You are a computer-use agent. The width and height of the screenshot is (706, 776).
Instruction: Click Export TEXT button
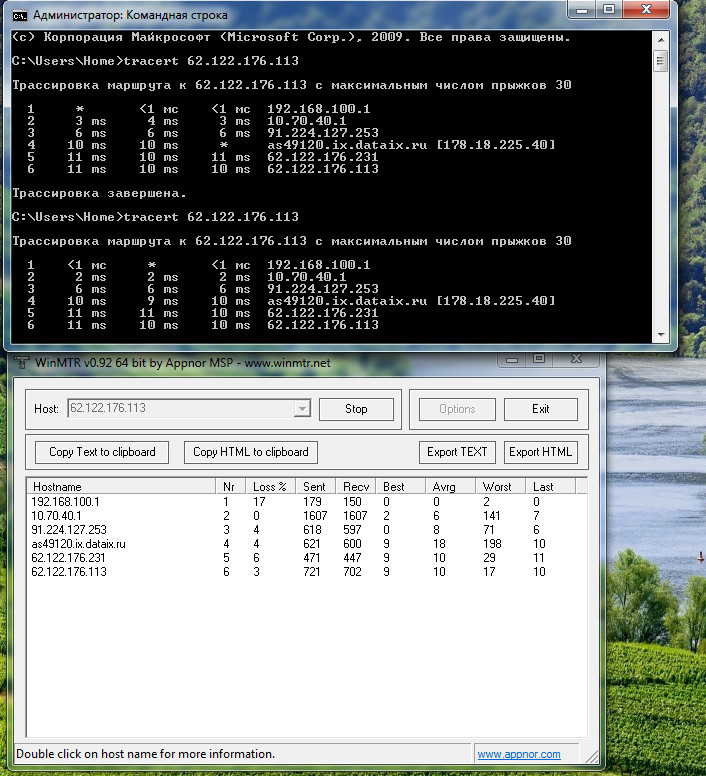coord(457,452)
